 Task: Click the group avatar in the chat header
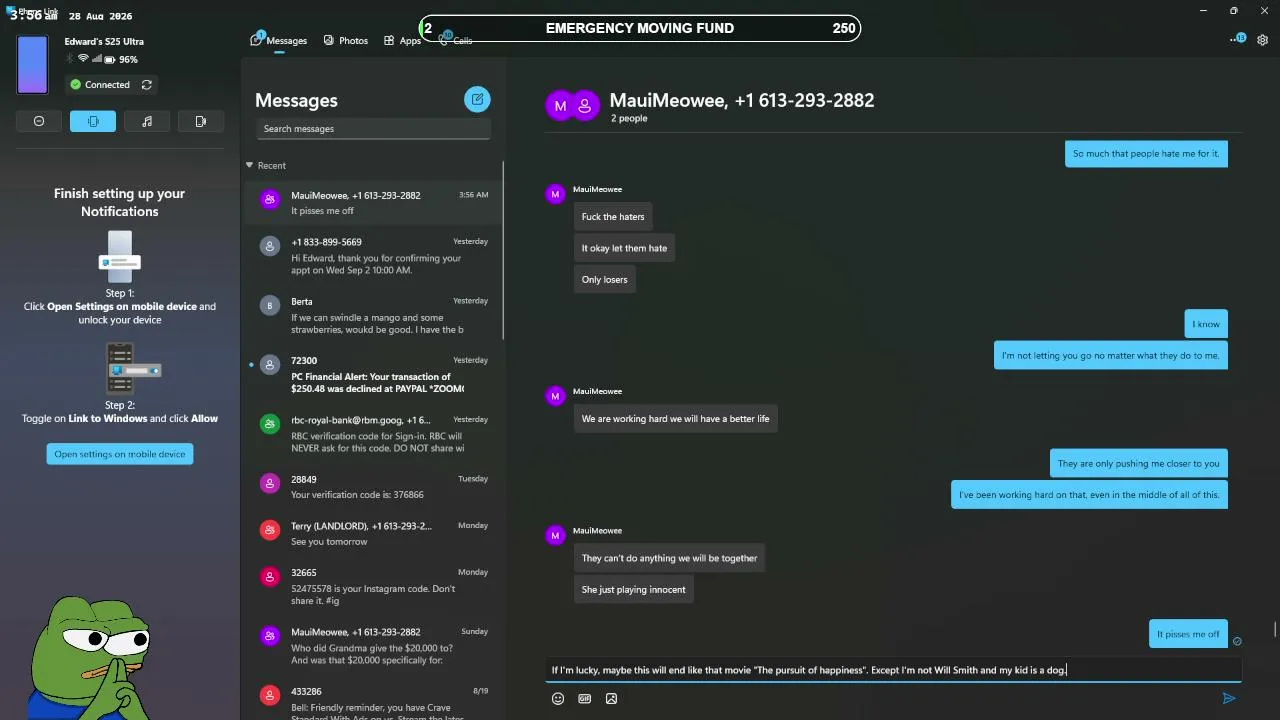572,105
